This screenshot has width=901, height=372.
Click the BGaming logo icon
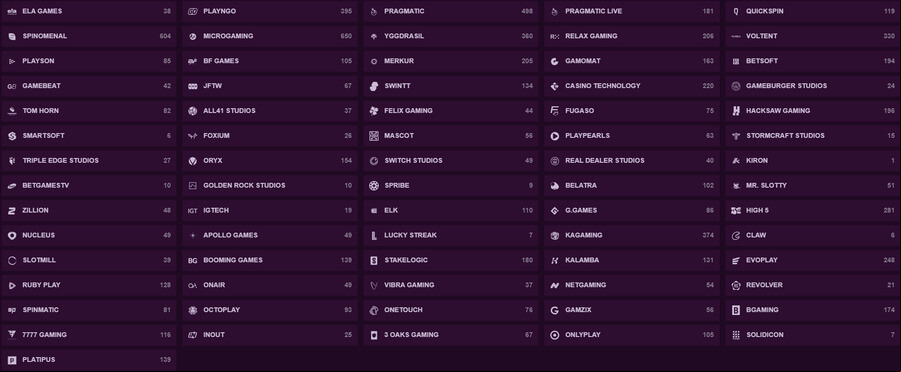click(x=736, y=310)
